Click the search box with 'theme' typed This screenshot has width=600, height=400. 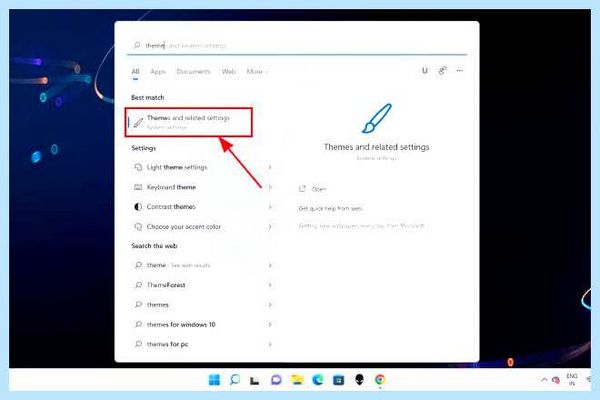(297, 45)
